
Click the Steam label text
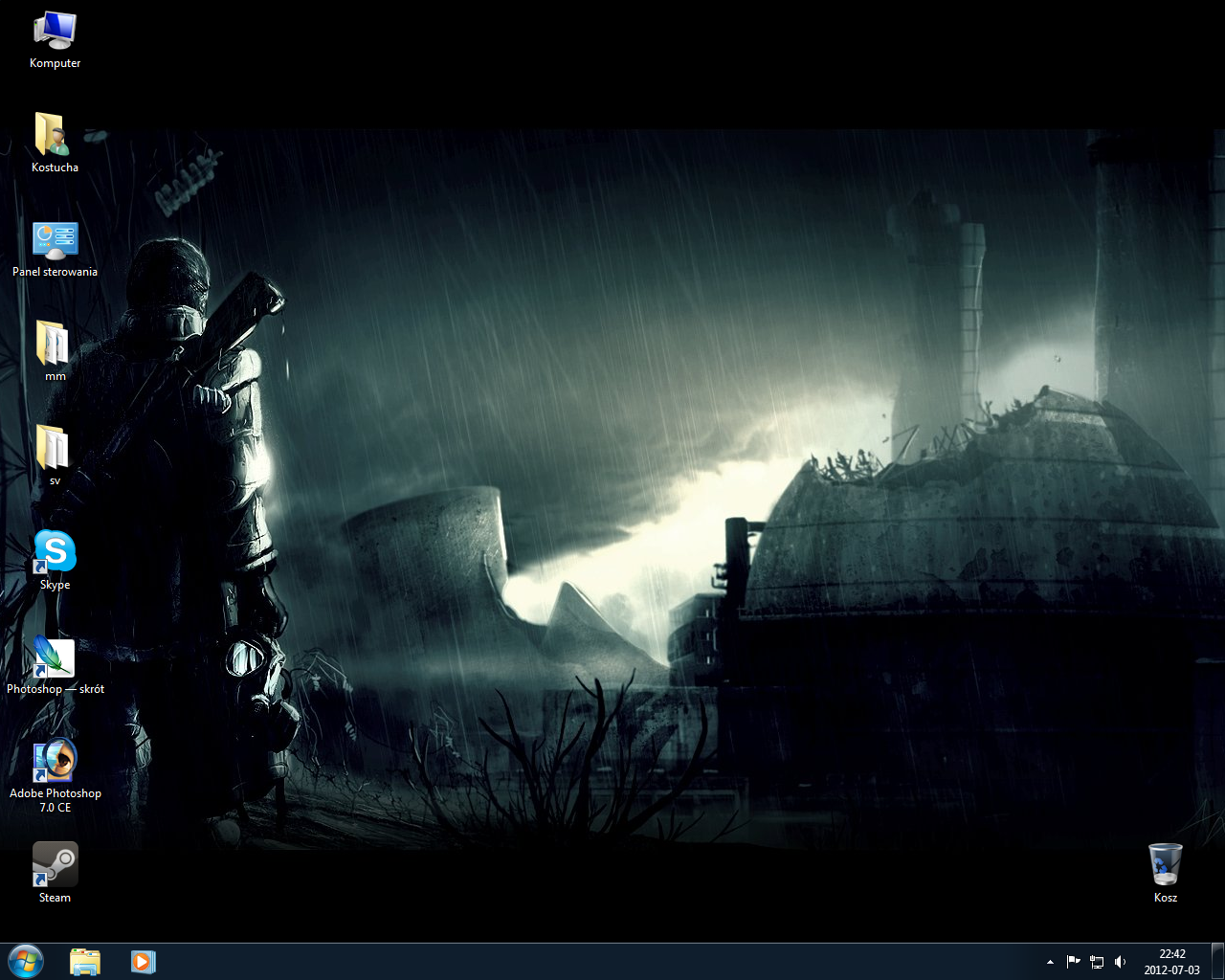(x=55, y=898)
